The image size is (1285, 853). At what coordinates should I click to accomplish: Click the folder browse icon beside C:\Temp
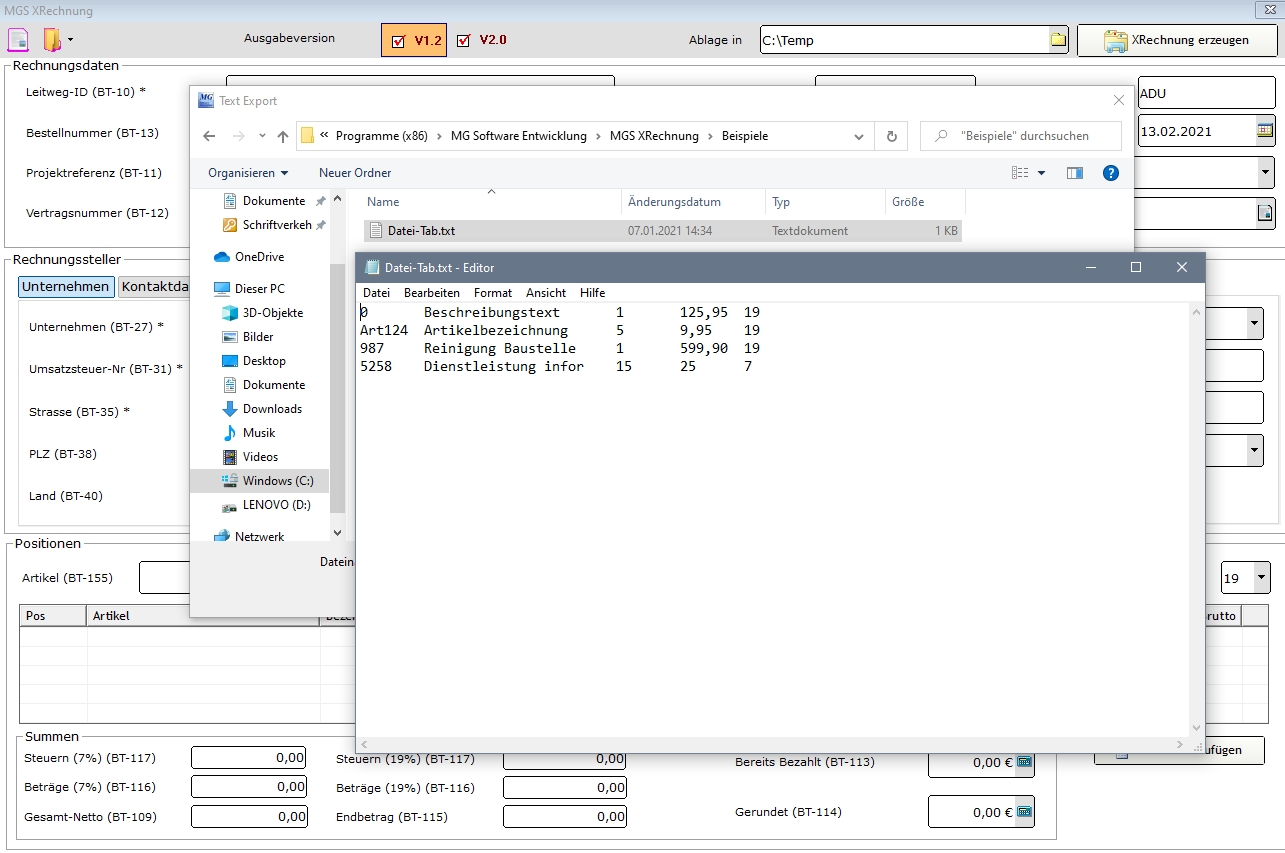(x=1058, y=40)
